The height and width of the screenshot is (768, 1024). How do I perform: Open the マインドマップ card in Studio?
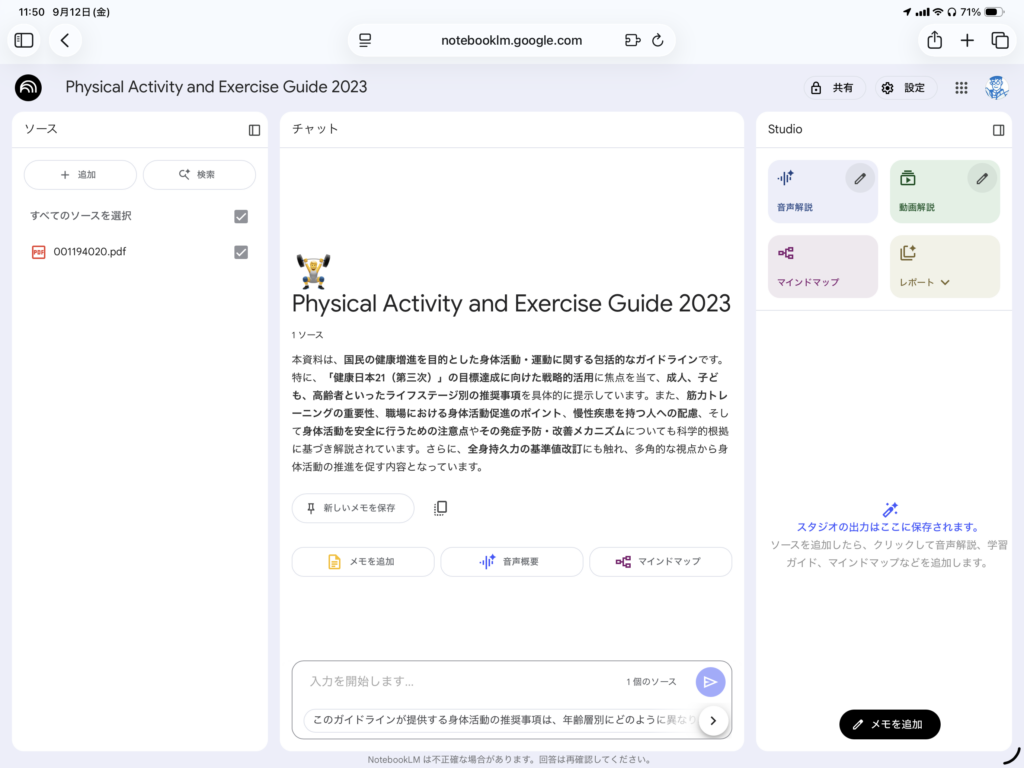pos(822,267)
